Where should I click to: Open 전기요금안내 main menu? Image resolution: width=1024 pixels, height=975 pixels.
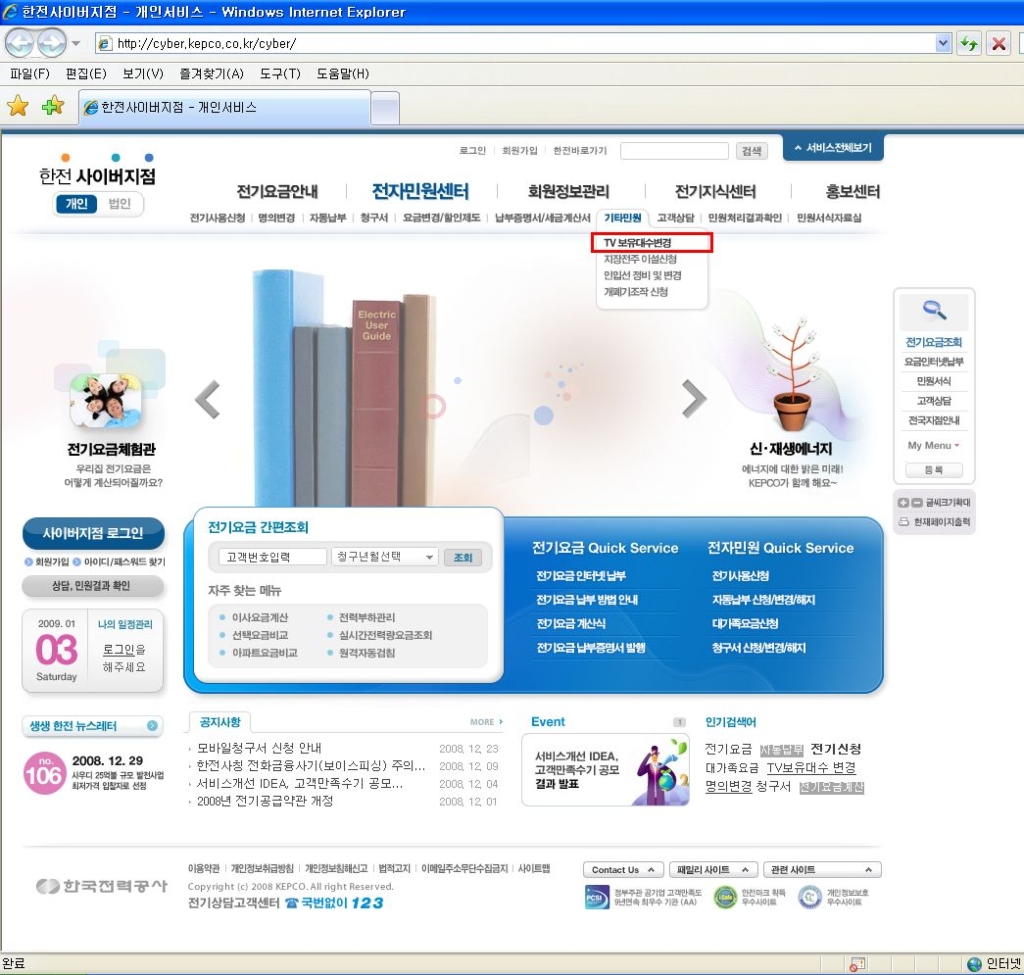coord(277,191)
